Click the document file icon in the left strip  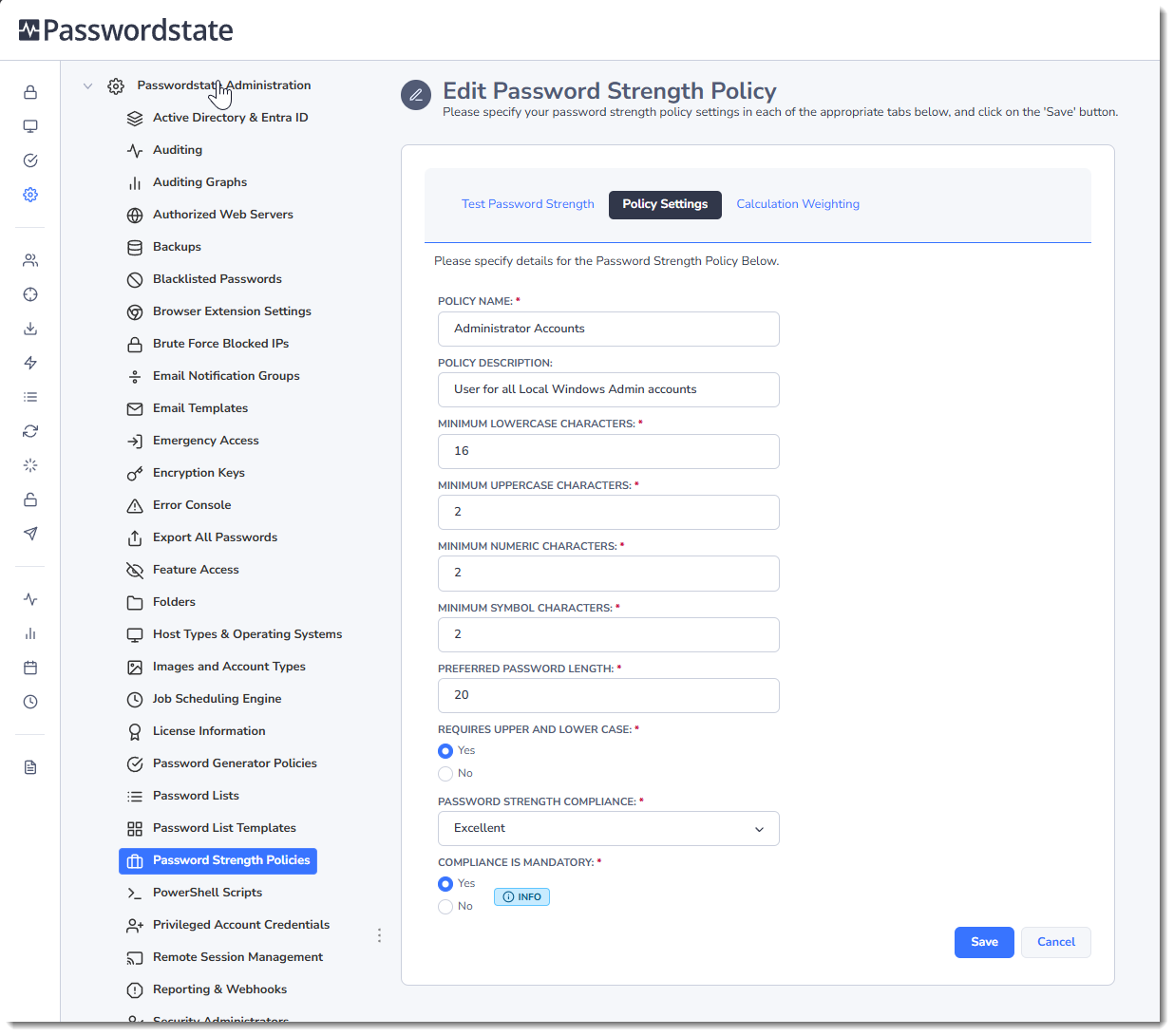coord(30,767)
